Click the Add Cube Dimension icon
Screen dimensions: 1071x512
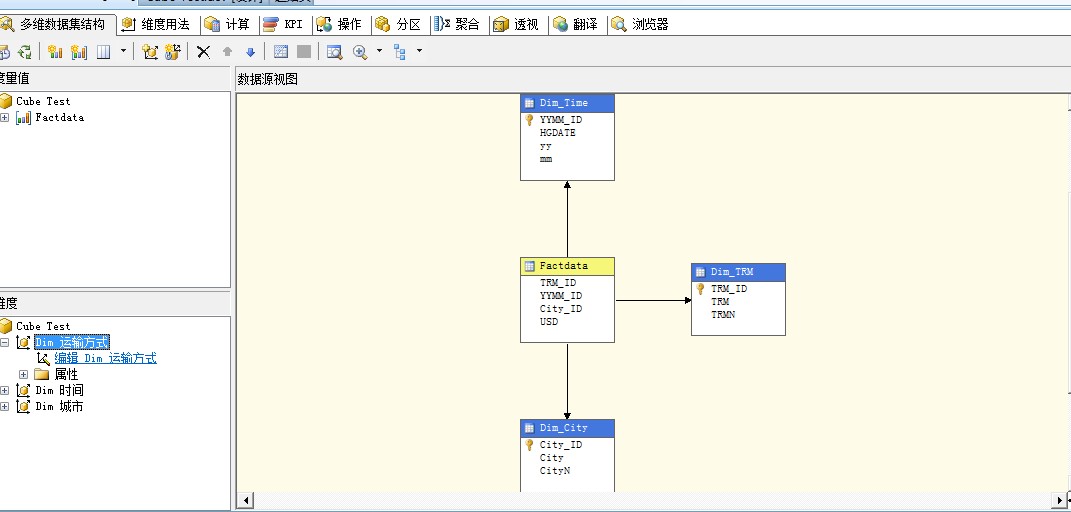150,52
